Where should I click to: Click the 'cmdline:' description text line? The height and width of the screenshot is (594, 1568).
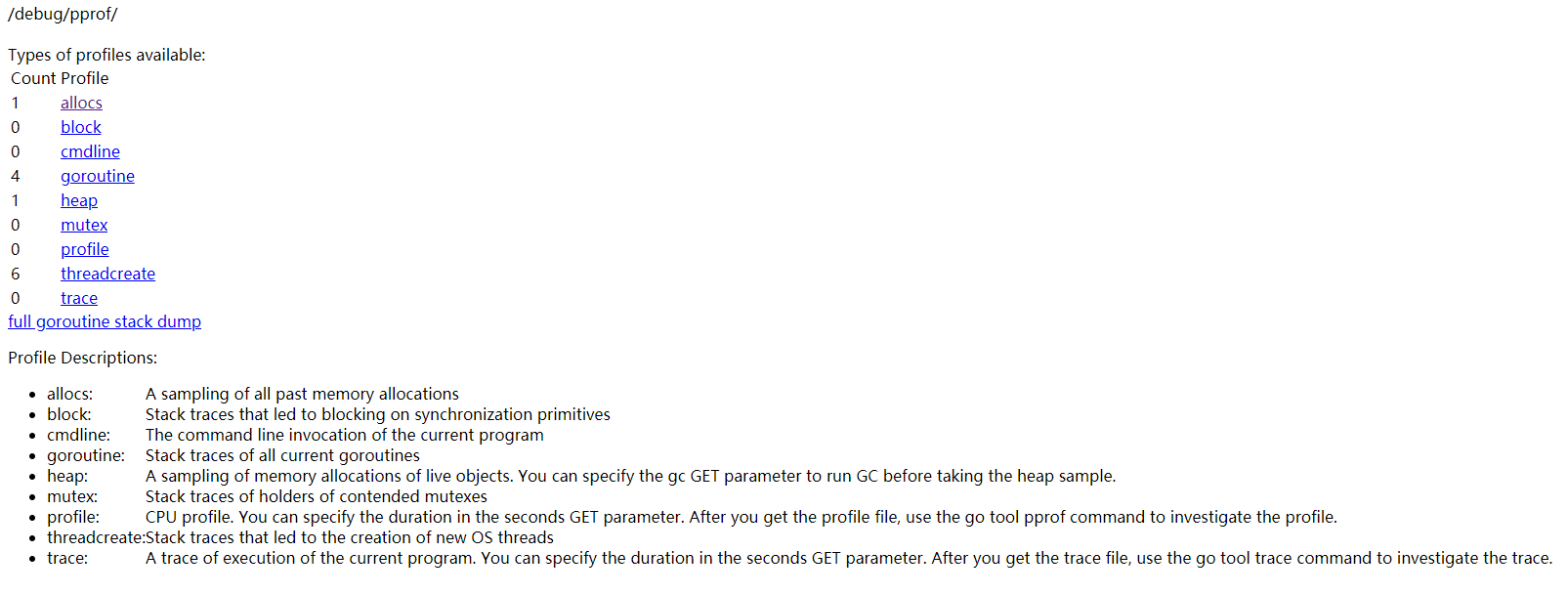[x=345, y=435]
